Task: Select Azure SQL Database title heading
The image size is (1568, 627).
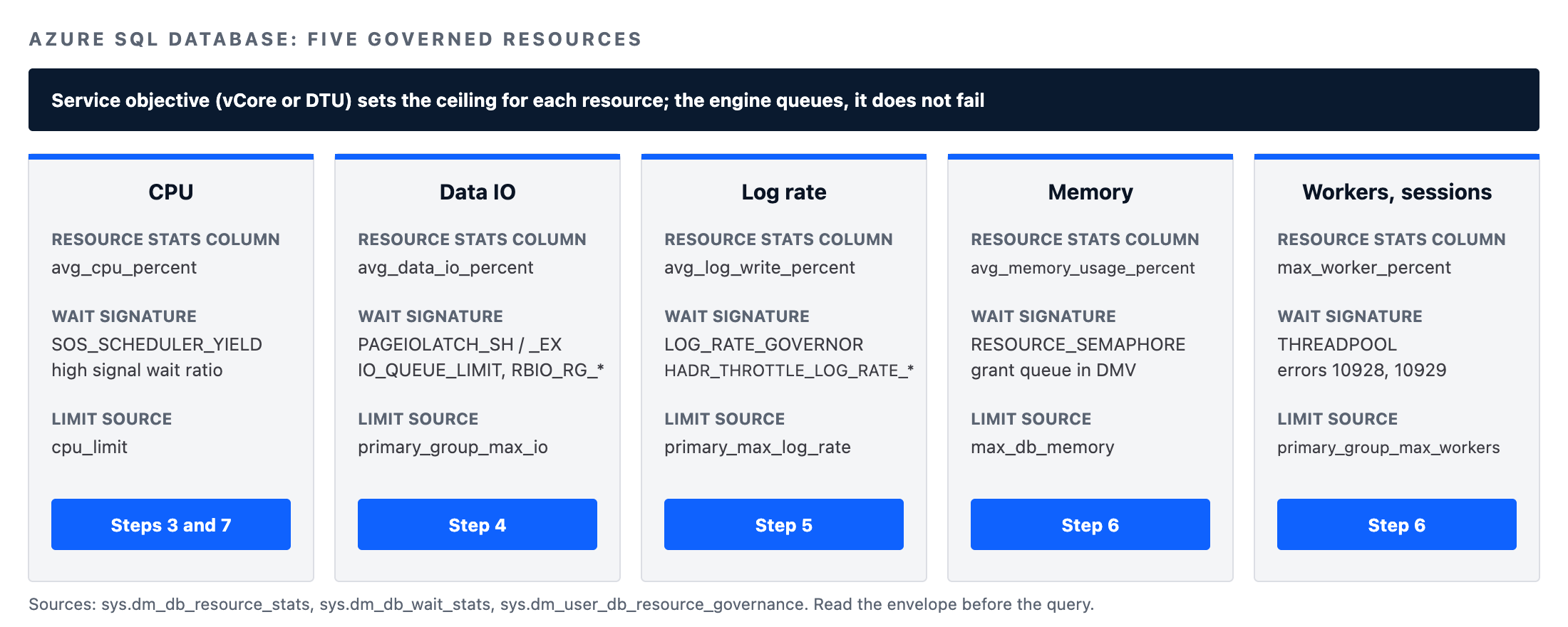Action: coord(336,39)
